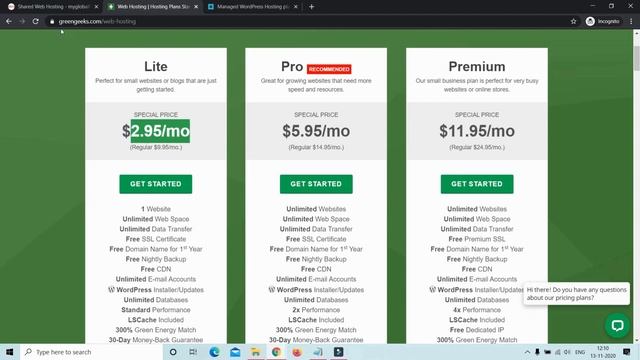This screenshot has width=640, height=360.
Task: Get started with the Premium plan
Action: pos(477,184)
